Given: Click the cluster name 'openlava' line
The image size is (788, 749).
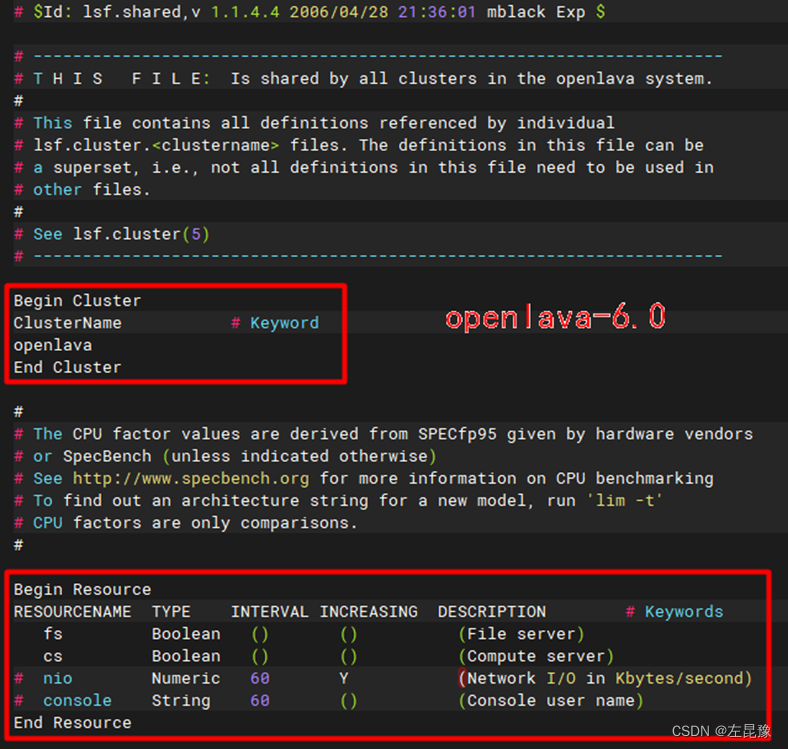Looking at the screenshot, I should (53, 345).
